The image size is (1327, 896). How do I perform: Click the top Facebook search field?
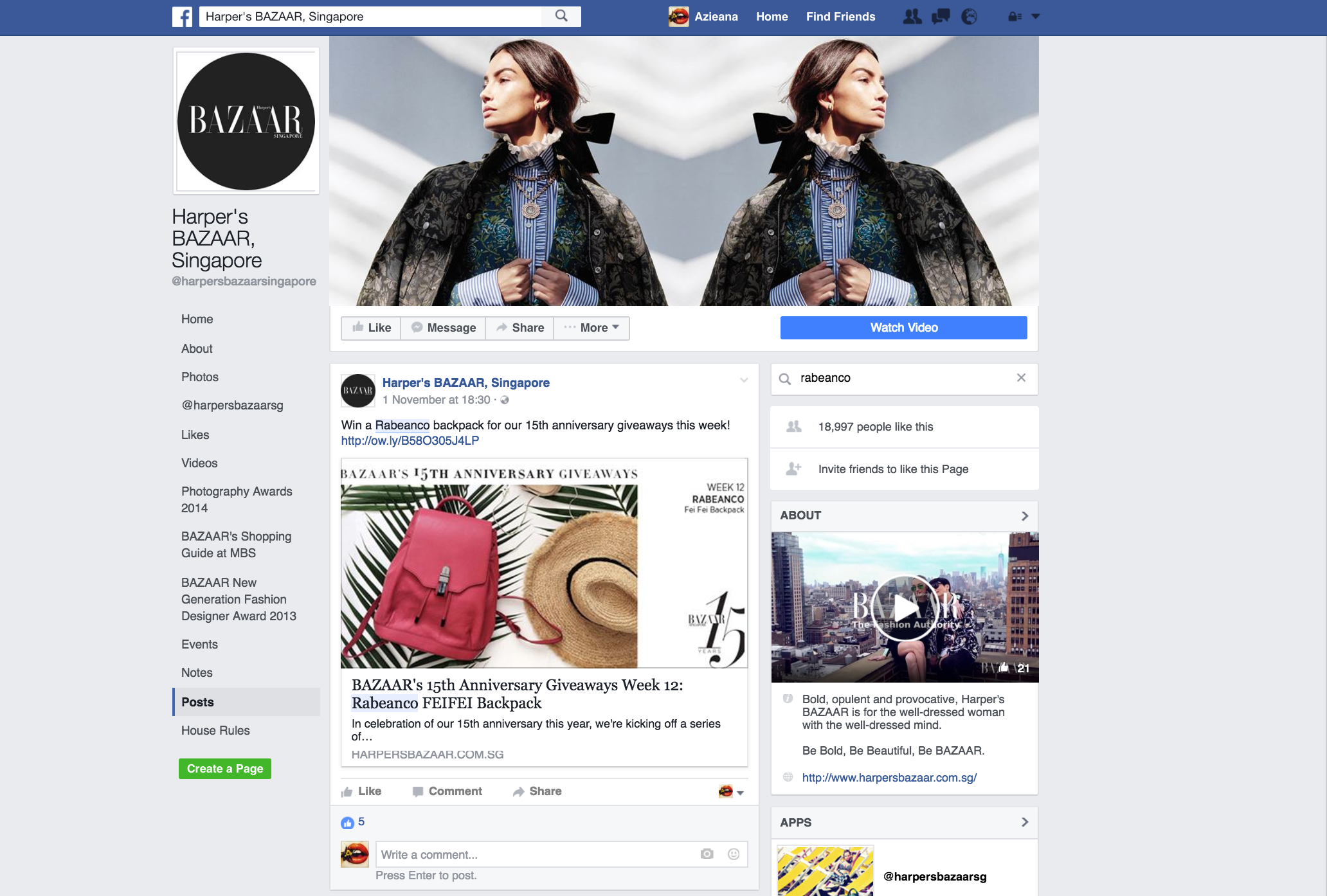(370, 17)
